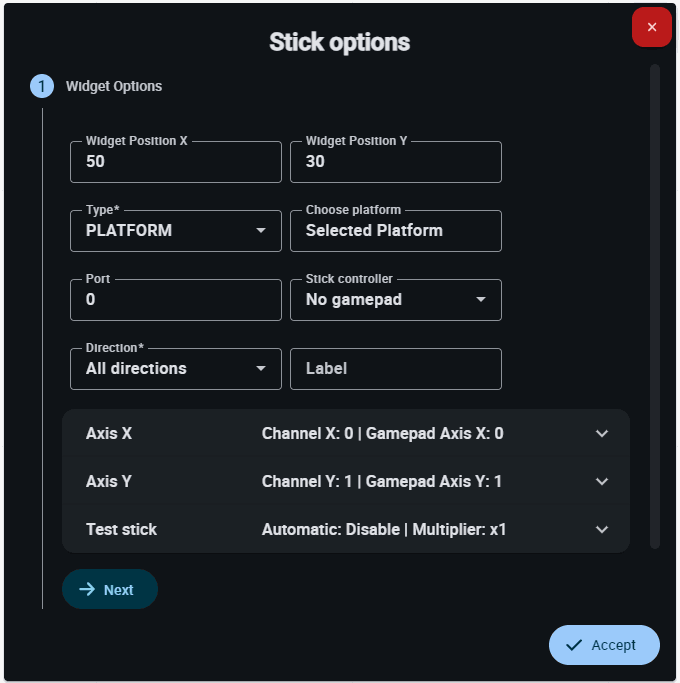The width and height of the screenshot is (680, 683).
Task: Click the Widget Position X field
Action: point(176,162)
